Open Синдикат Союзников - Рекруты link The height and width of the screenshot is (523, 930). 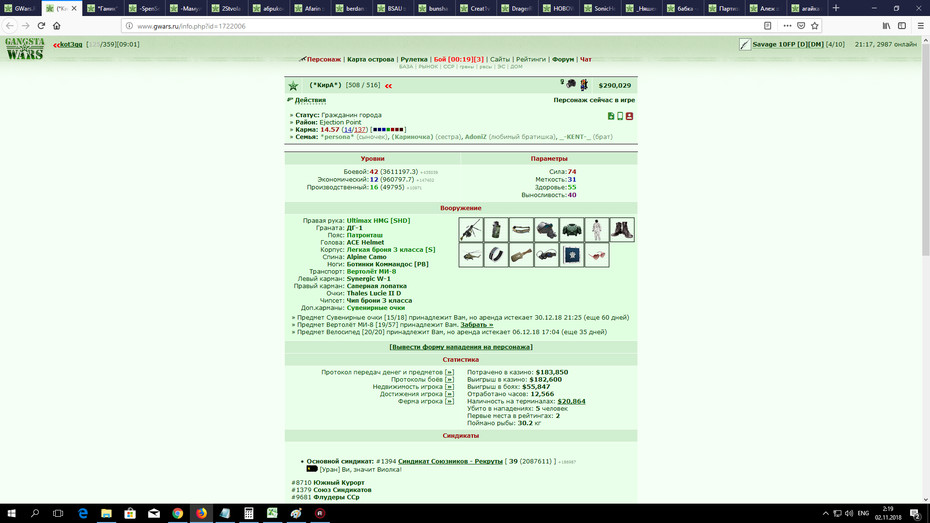coord(450,461)
